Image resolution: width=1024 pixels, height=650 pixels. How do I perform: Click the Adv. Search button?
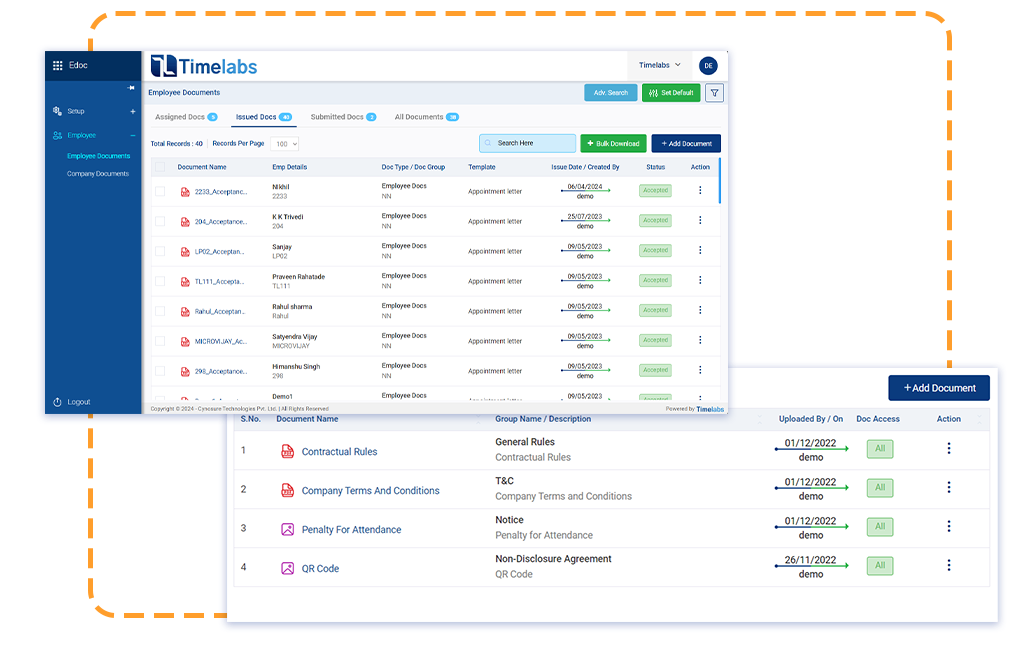point(611,93)
